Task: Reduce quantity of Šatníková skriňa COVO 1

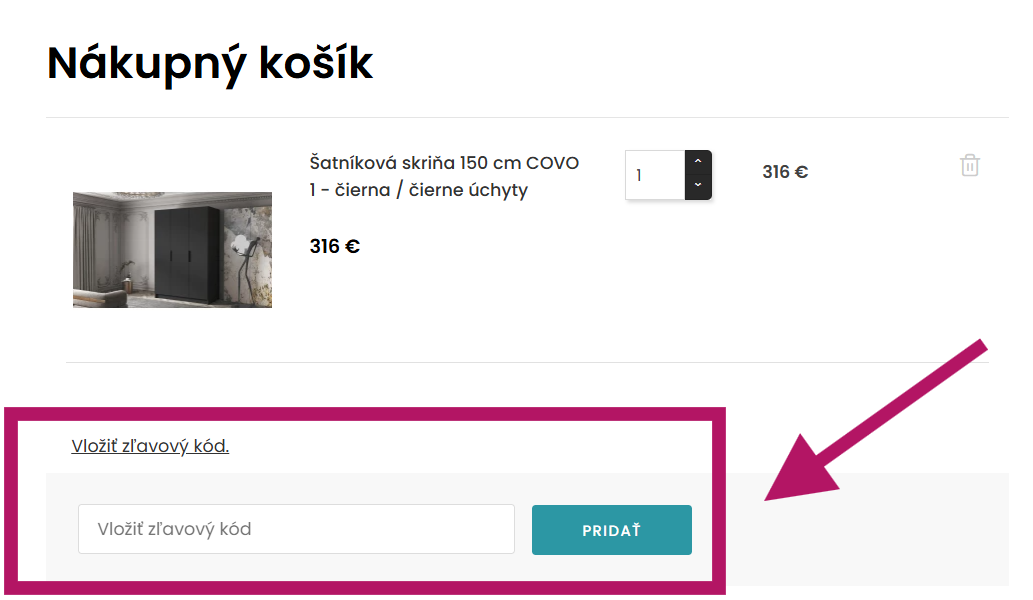Action: pos(699,184)
